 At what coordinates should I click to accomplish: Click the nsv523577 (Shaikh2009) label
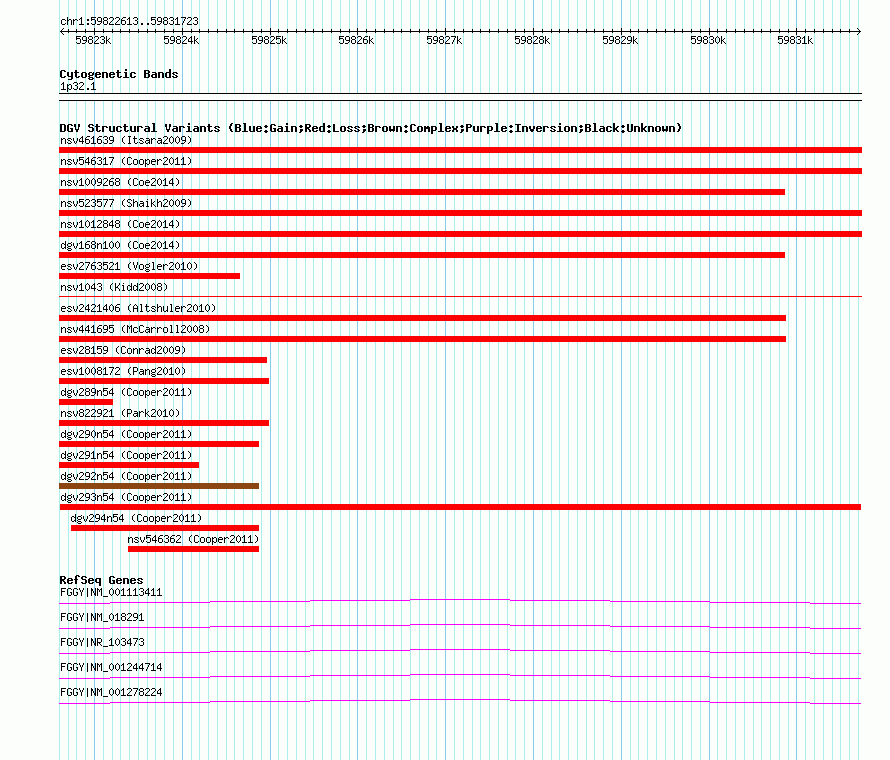tap(126, 203)
